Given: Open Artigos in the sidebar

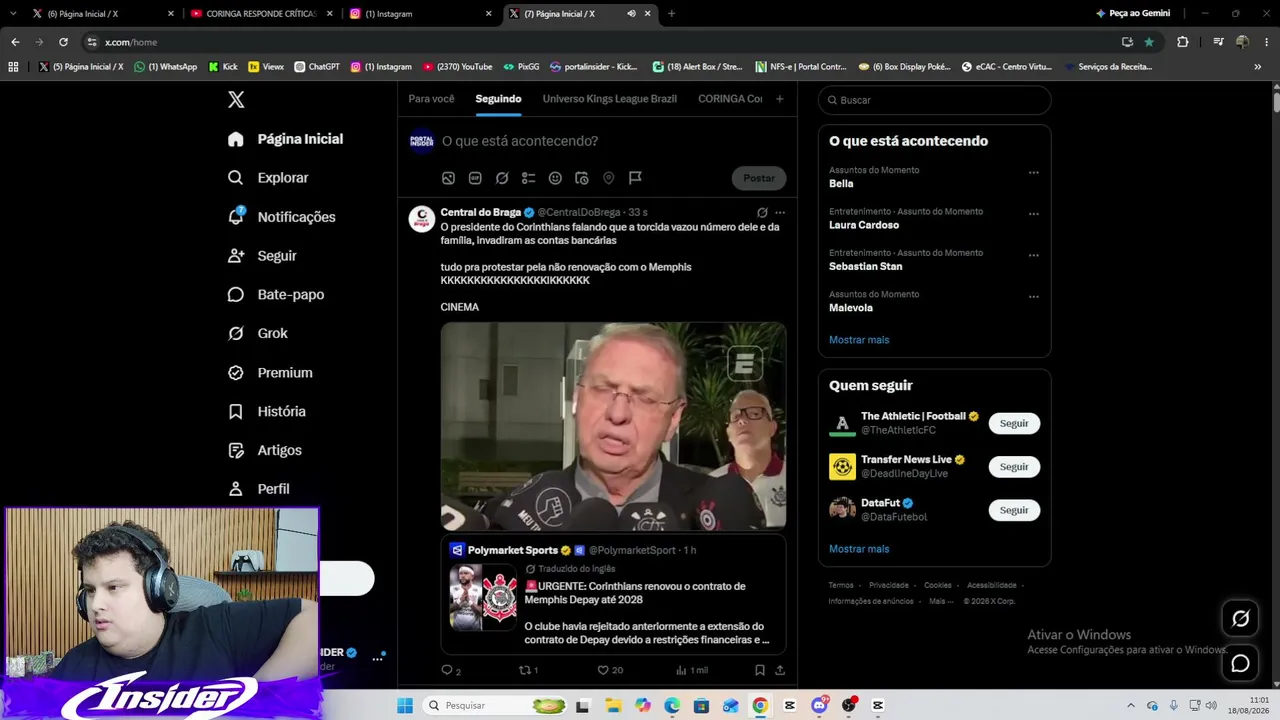Looking at the screenshot, I should tap(264, 451).
